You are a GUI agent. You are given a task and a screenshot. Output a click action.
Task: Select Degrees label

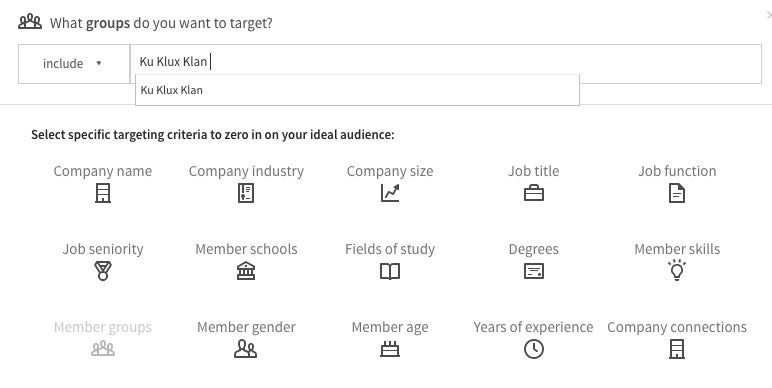[x=534, y=249]
